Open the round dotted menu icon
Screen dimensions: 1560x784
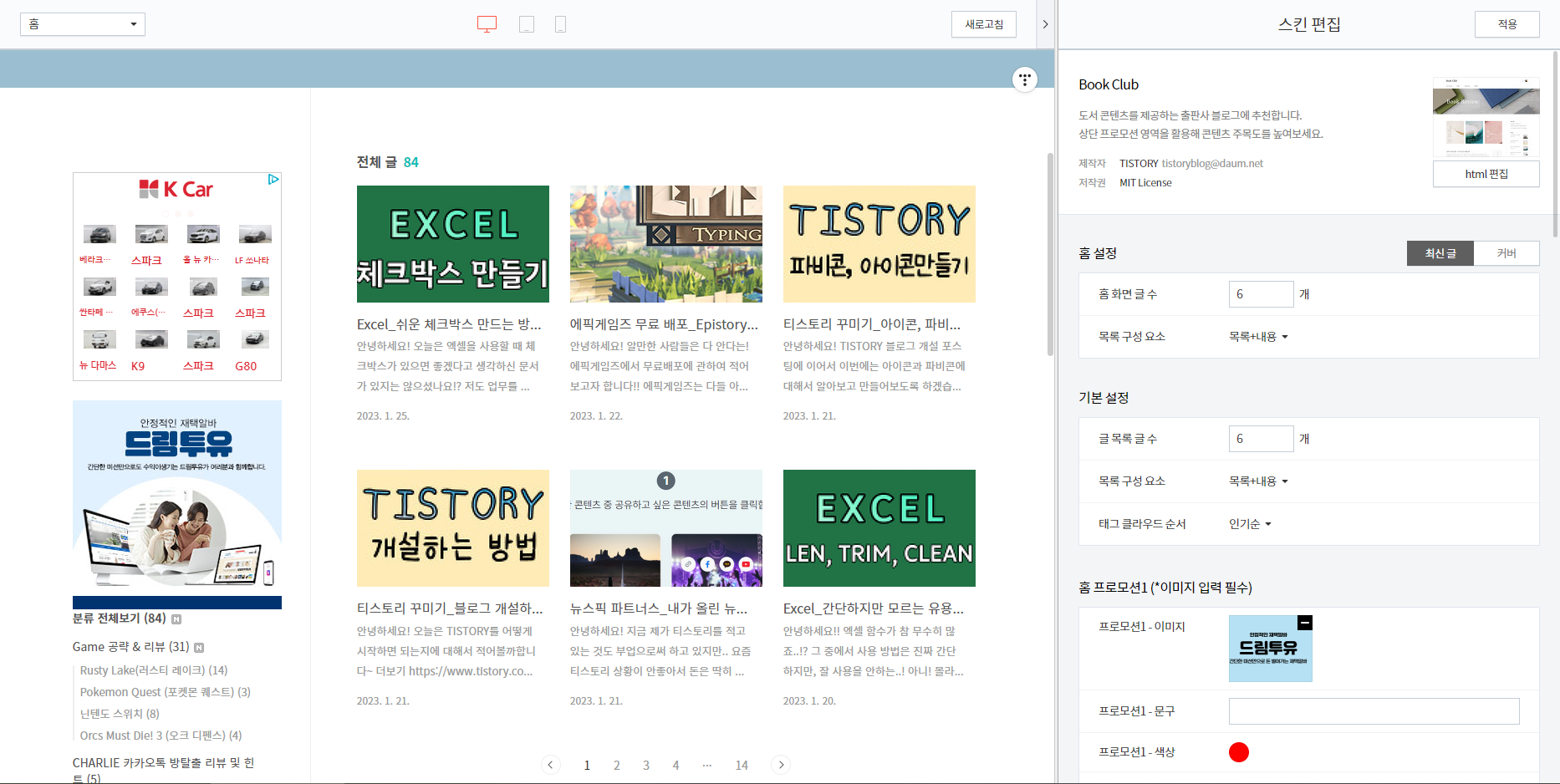point(1025,79)
